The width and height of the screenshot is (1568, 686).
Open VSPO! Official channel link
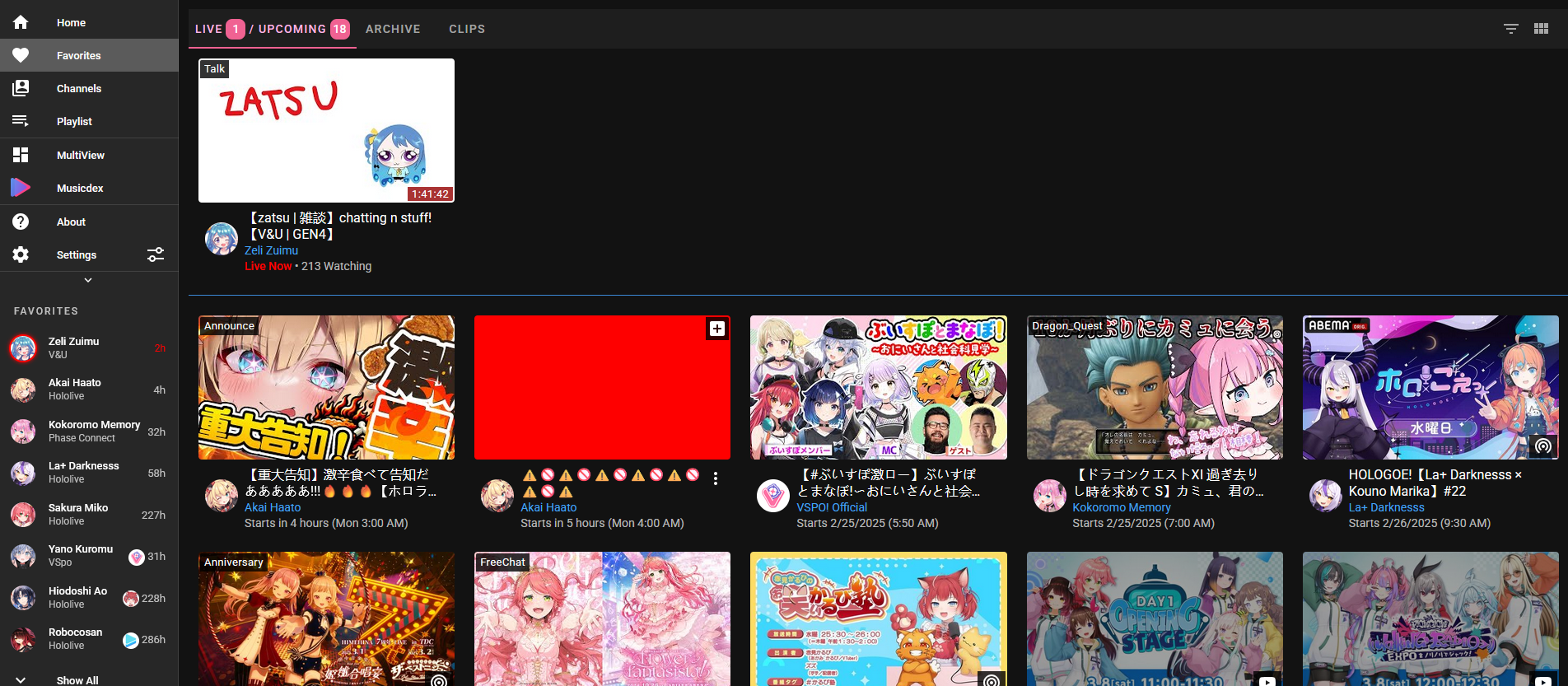tap(832, 507)
